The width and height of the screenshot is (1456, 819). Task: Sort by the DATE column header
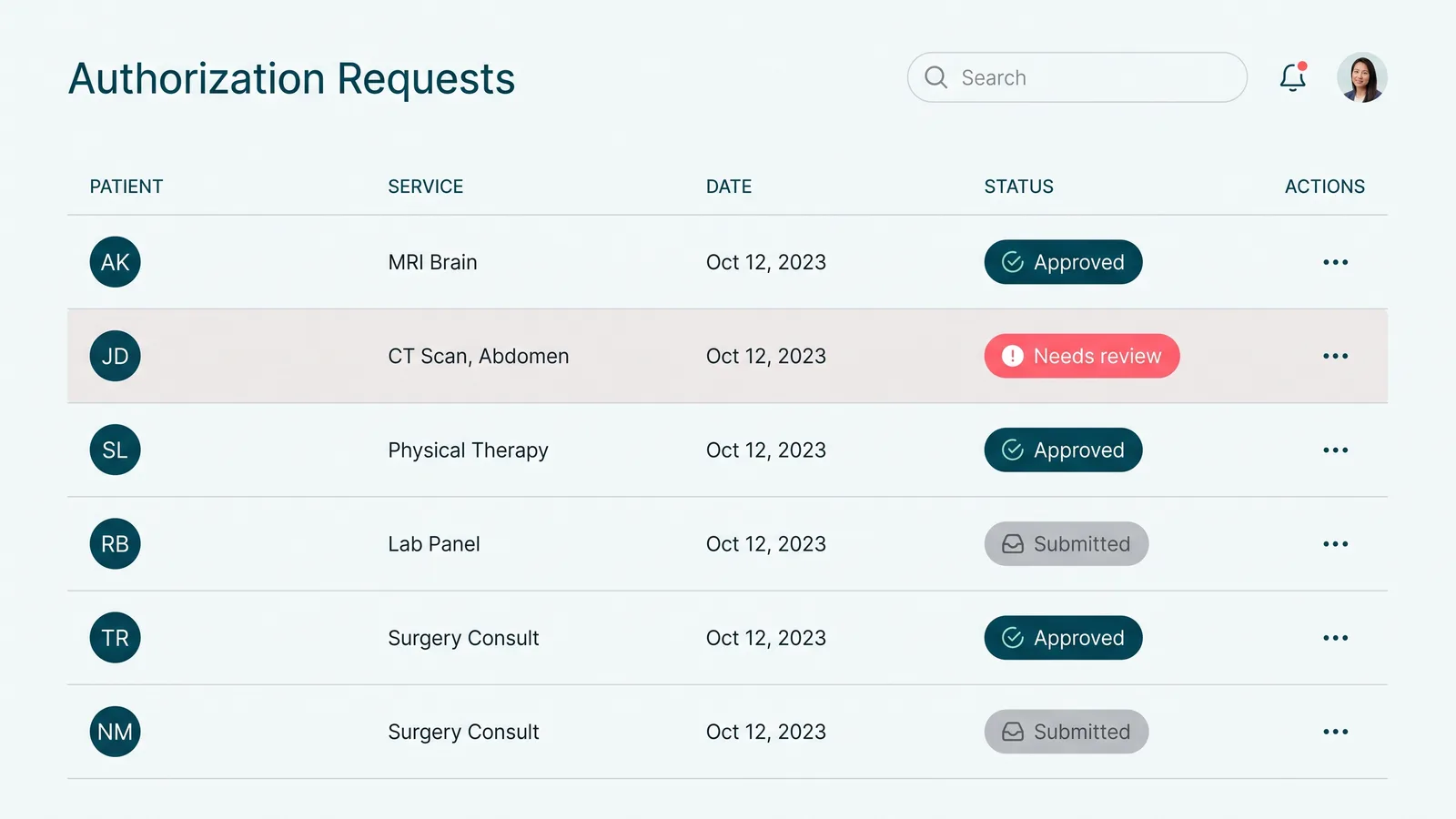pos(729,187)
